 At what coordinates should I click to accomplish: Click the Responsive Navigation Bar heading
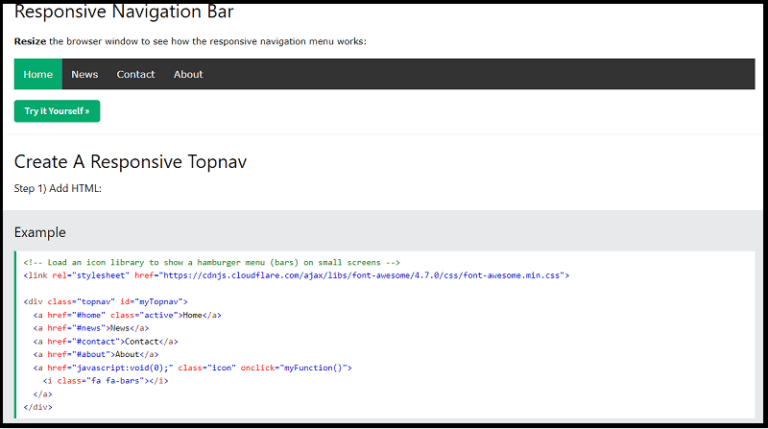[124, 13]
